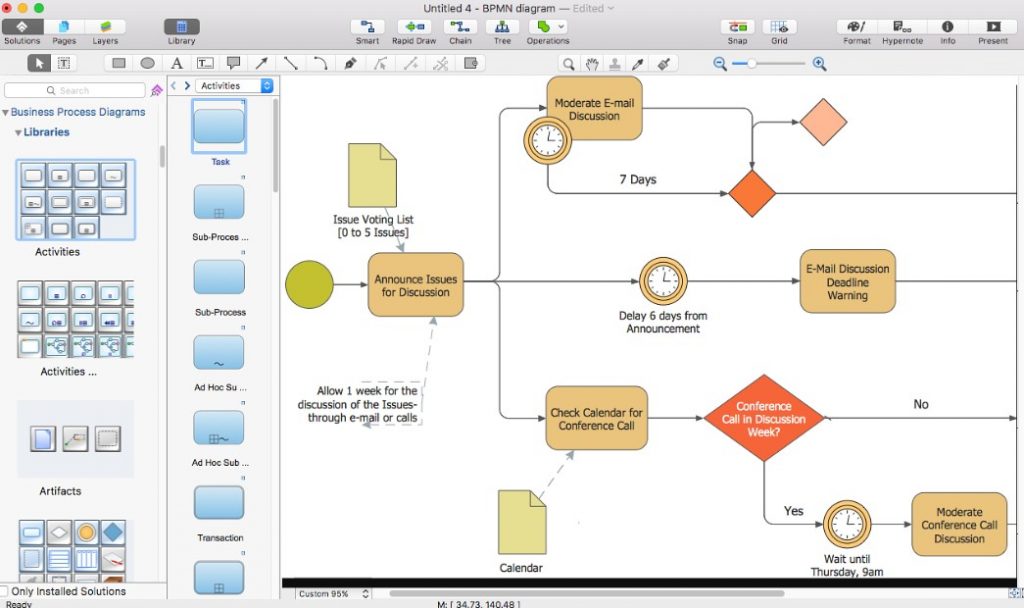The height and width of the screenshot is (608, 1024).
Task: Activate Rapid Draw mode
Action: tap(414, 27)
